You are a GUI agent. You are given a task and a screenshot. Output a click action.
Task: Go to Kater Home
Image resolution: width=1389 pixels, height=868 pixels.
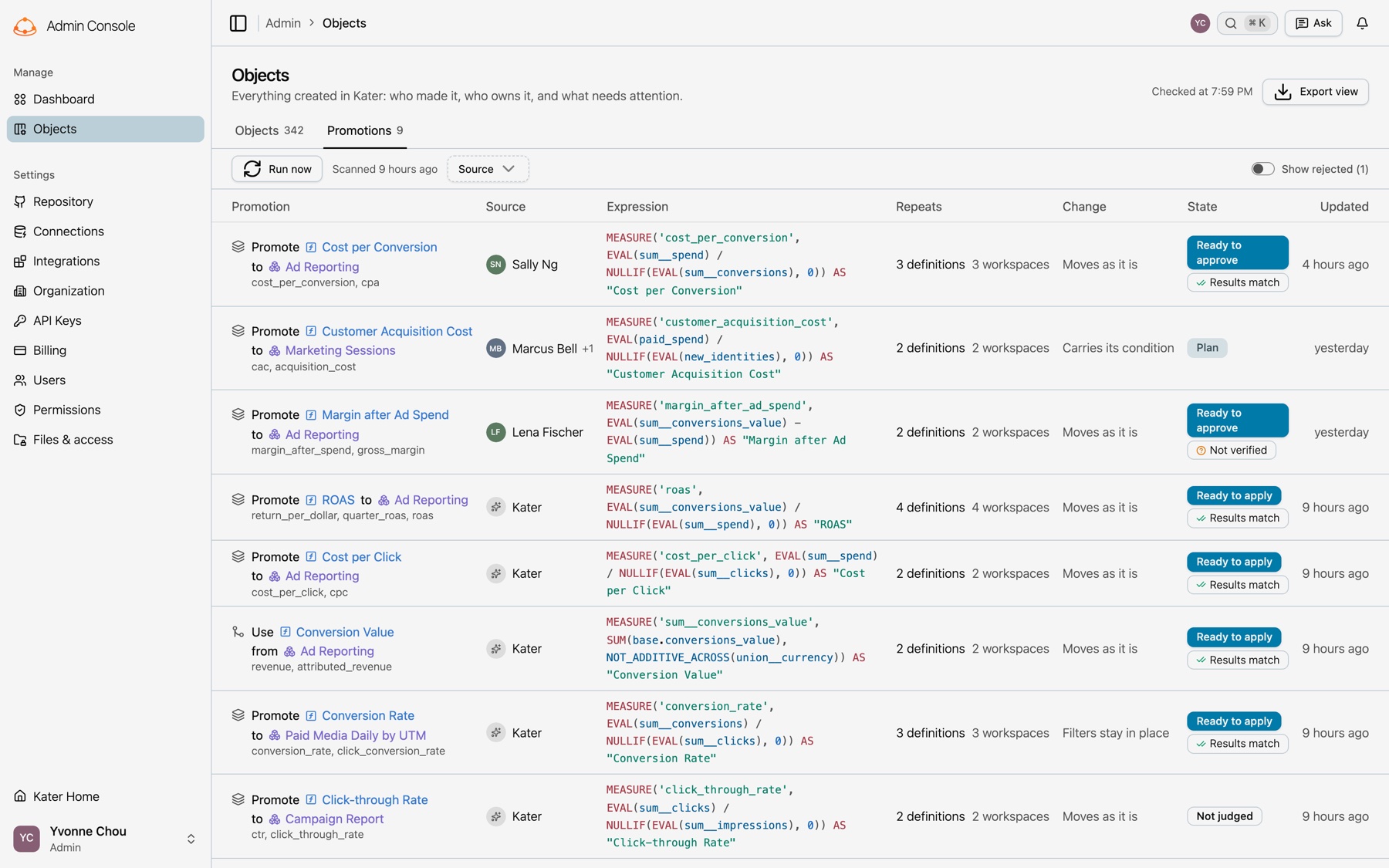pyautogui.click(x=105, y=796)
